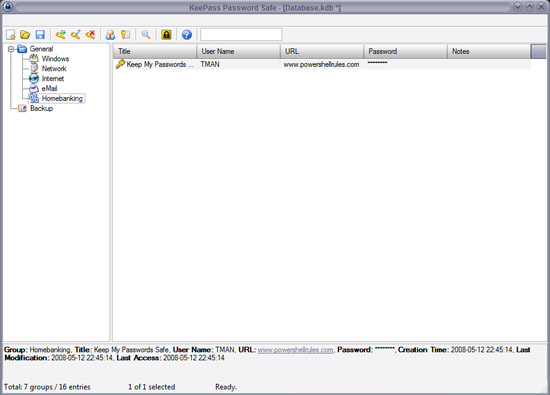The width and height of the screenshot is (550, 395).
Task: Click the Backup folder icon
Action: (22, 108)
